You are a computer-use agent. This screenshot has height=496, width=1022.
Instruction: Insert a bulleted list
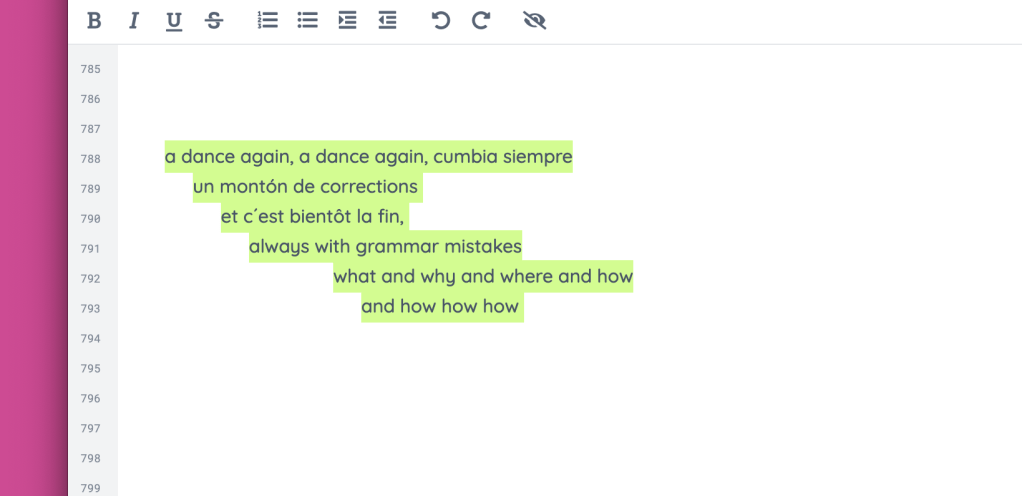pyautogui.click(x=307, y=21)
